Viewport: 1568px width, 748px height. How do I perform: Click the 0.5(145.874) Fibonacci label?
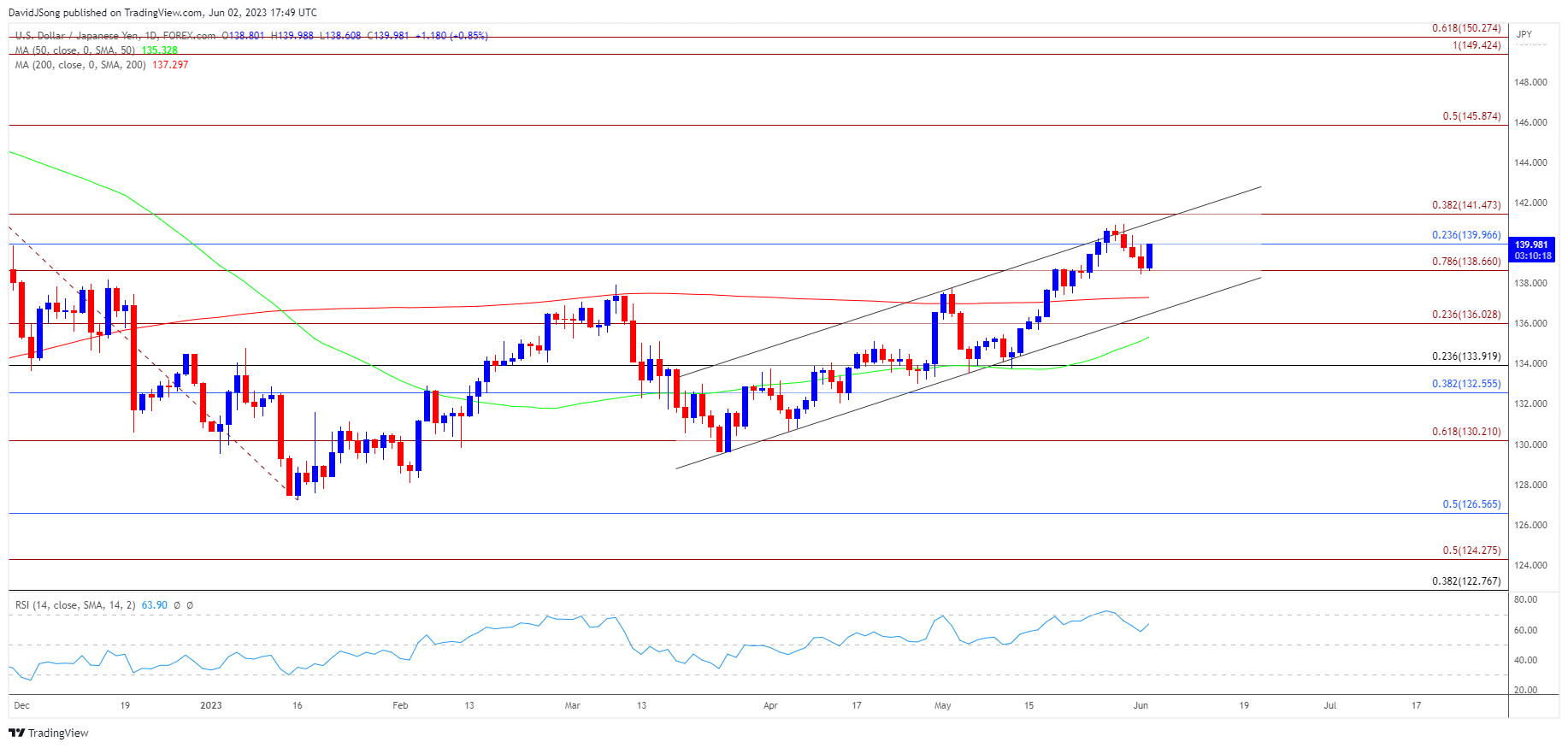pyautogui.click(x=1471, y=116)
